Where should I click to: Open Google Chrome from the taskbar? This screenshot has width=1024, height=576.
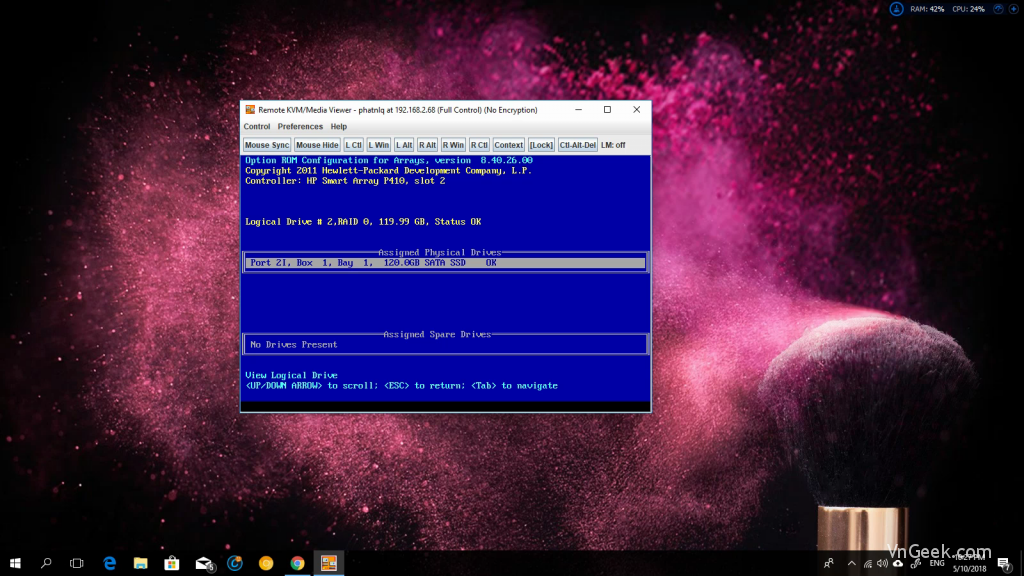coord(297,563)
